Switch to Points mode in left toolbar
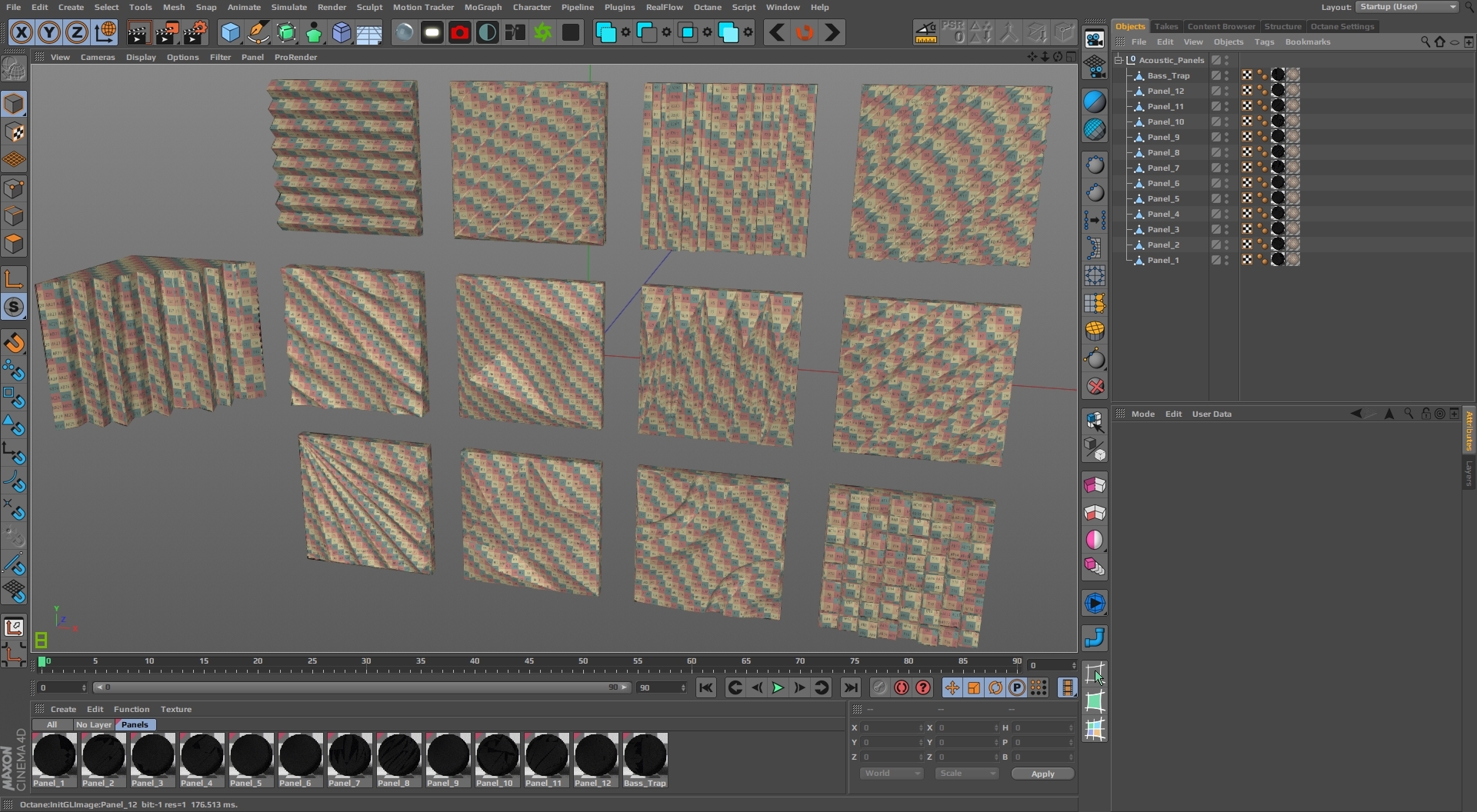Screen dimensions: 1477x812 click(14, 188)
